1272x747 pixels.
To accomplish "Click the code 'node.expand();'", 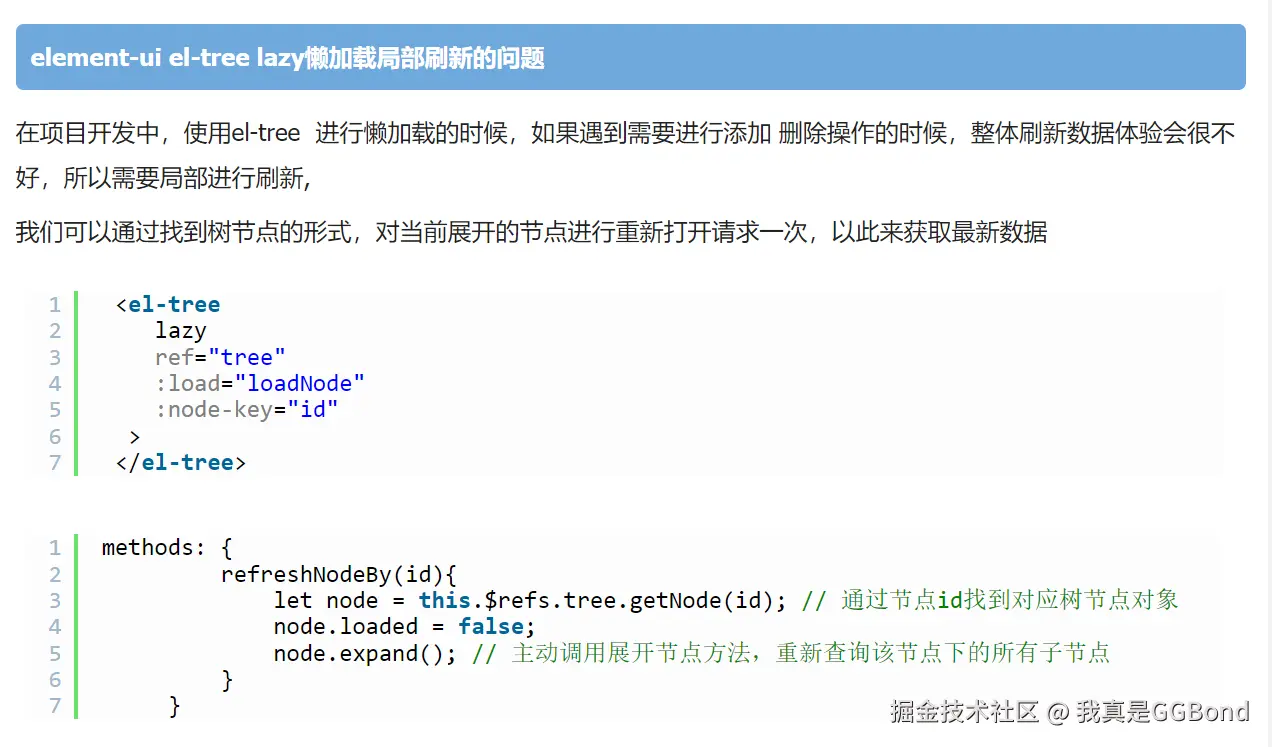I will [365, 653].
